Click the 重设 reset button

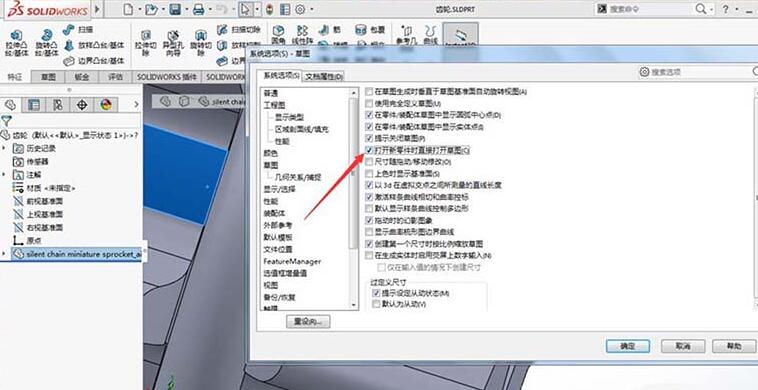308,321
